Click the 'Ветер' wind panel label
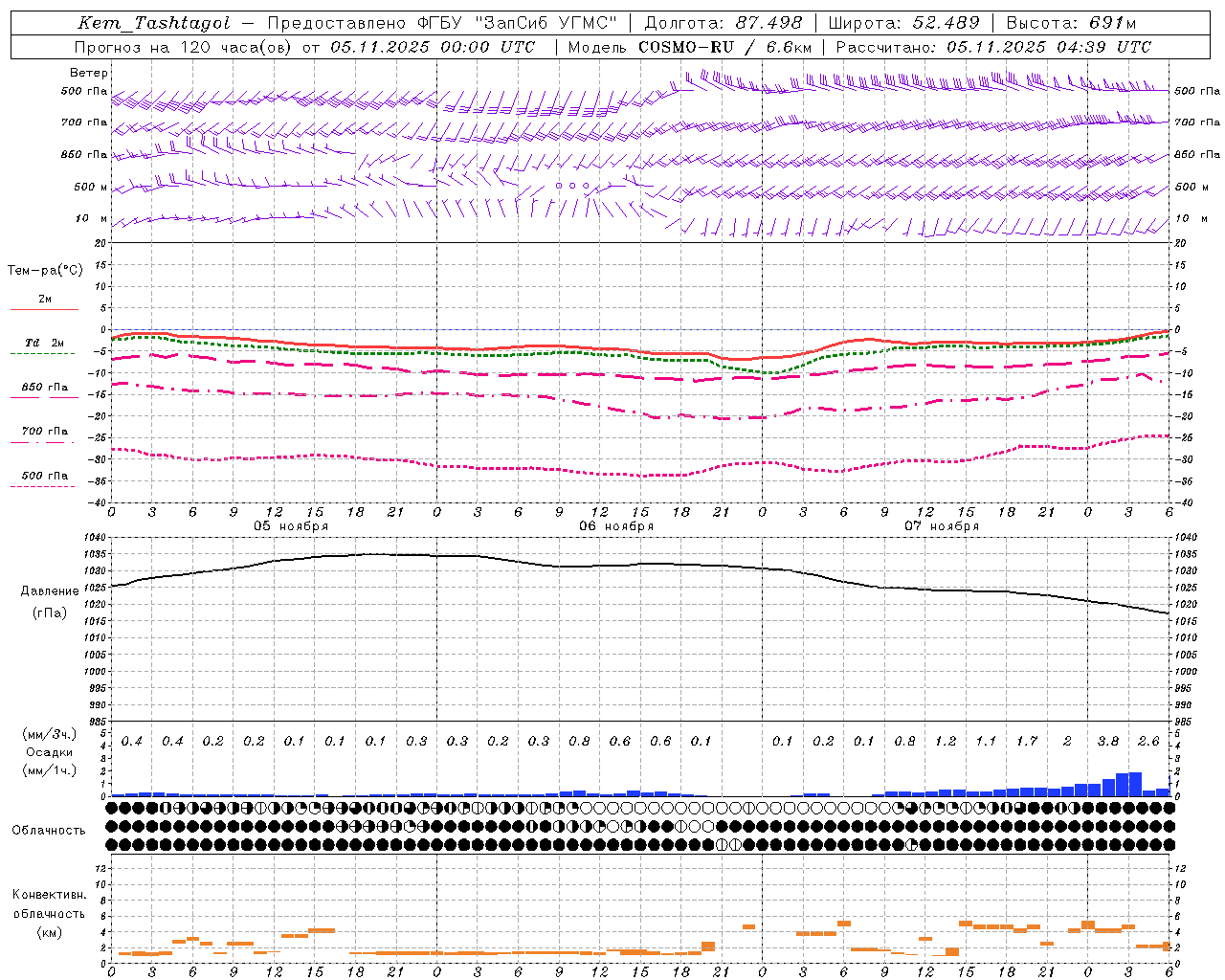The width and height of the screenshot is (1225, 980). click(89, 73)
